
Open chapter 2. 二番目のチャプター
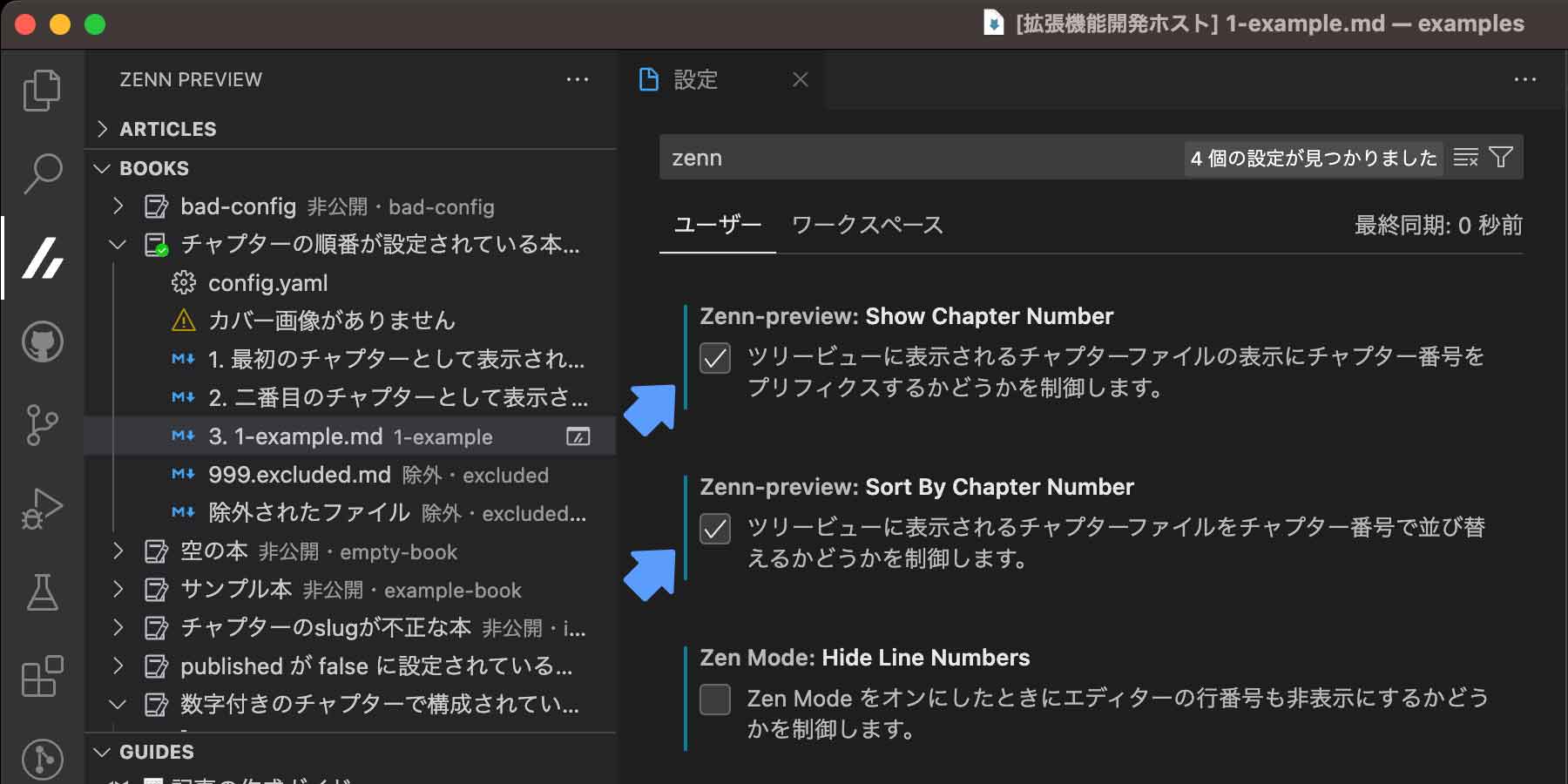350,398
